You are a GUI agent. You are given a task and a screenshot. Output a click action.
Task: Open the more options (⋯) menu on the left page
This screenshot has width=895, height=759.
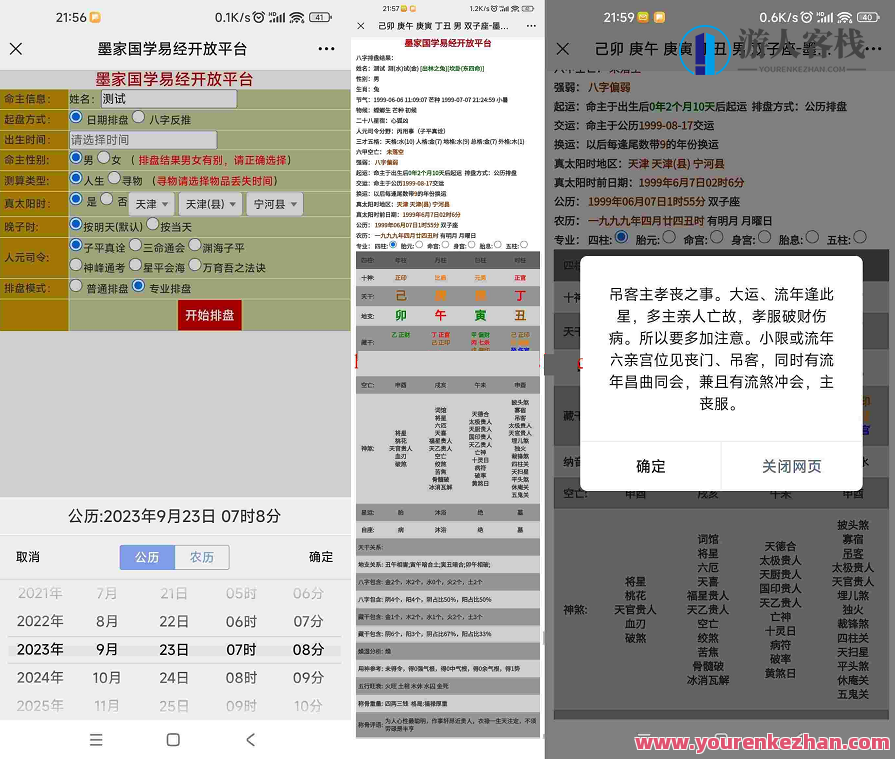326,48
